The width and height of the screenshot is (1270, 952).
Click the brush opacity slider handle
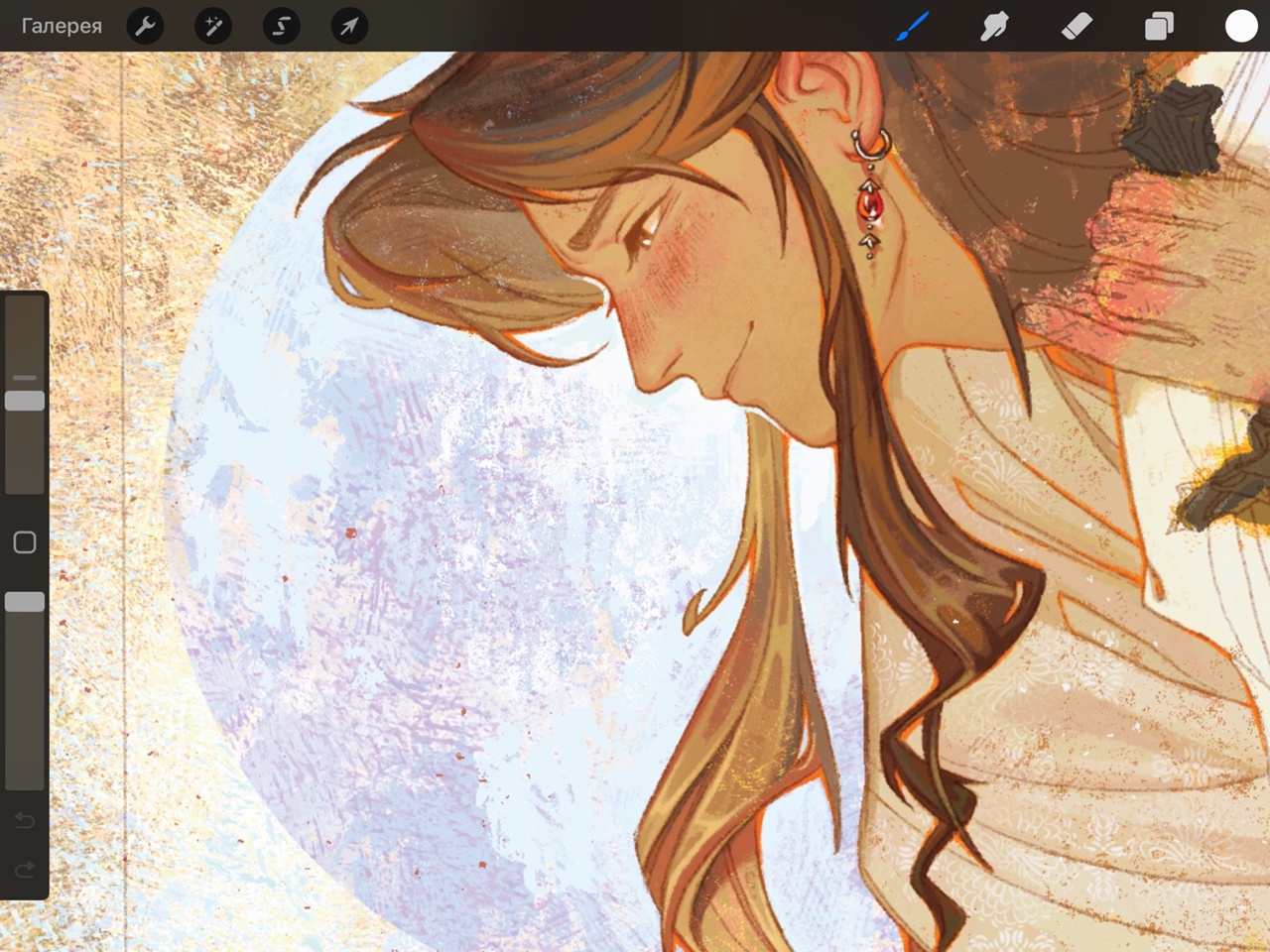[25, 602]
